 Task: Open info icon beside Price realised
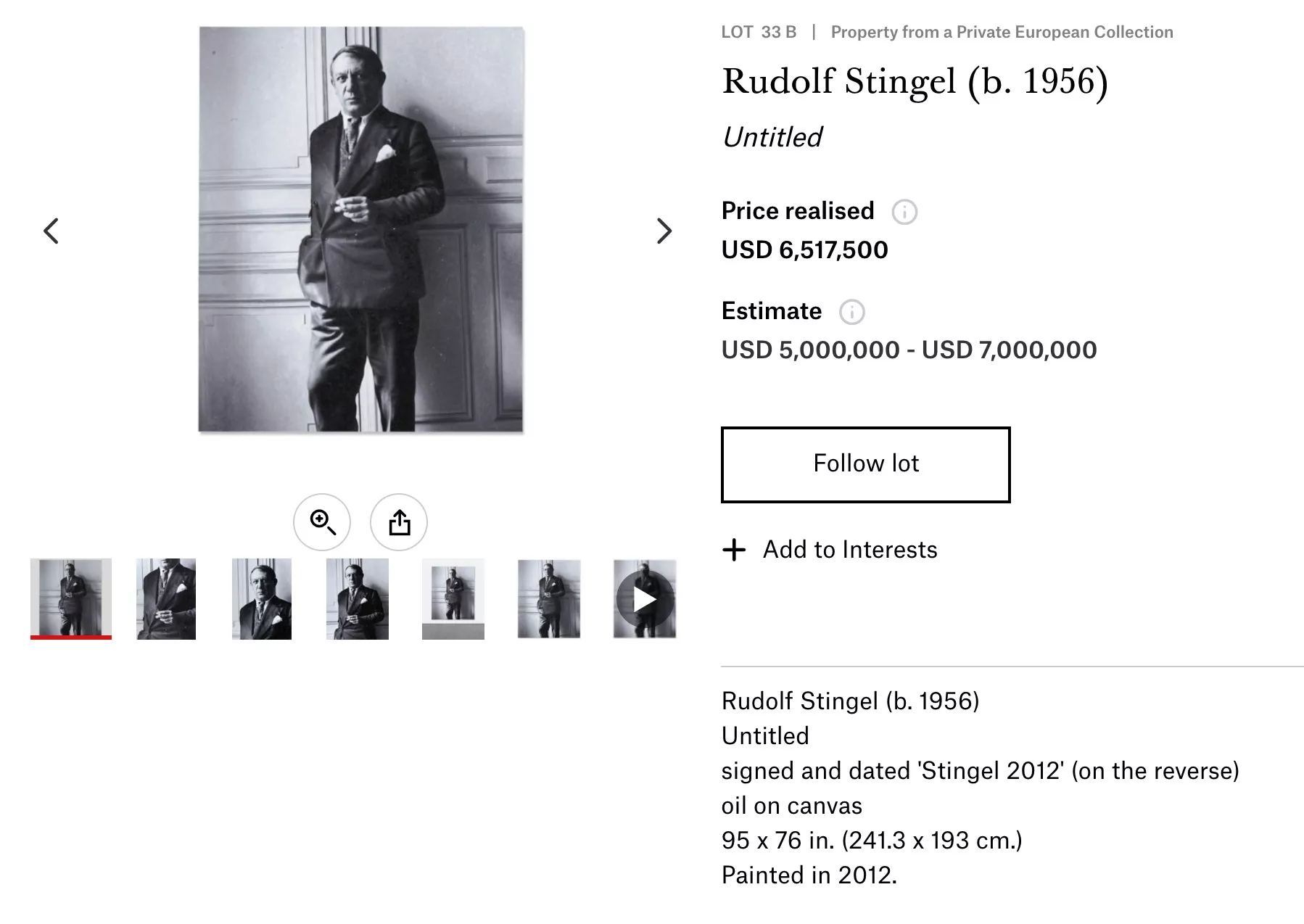(x=904, y=212)
